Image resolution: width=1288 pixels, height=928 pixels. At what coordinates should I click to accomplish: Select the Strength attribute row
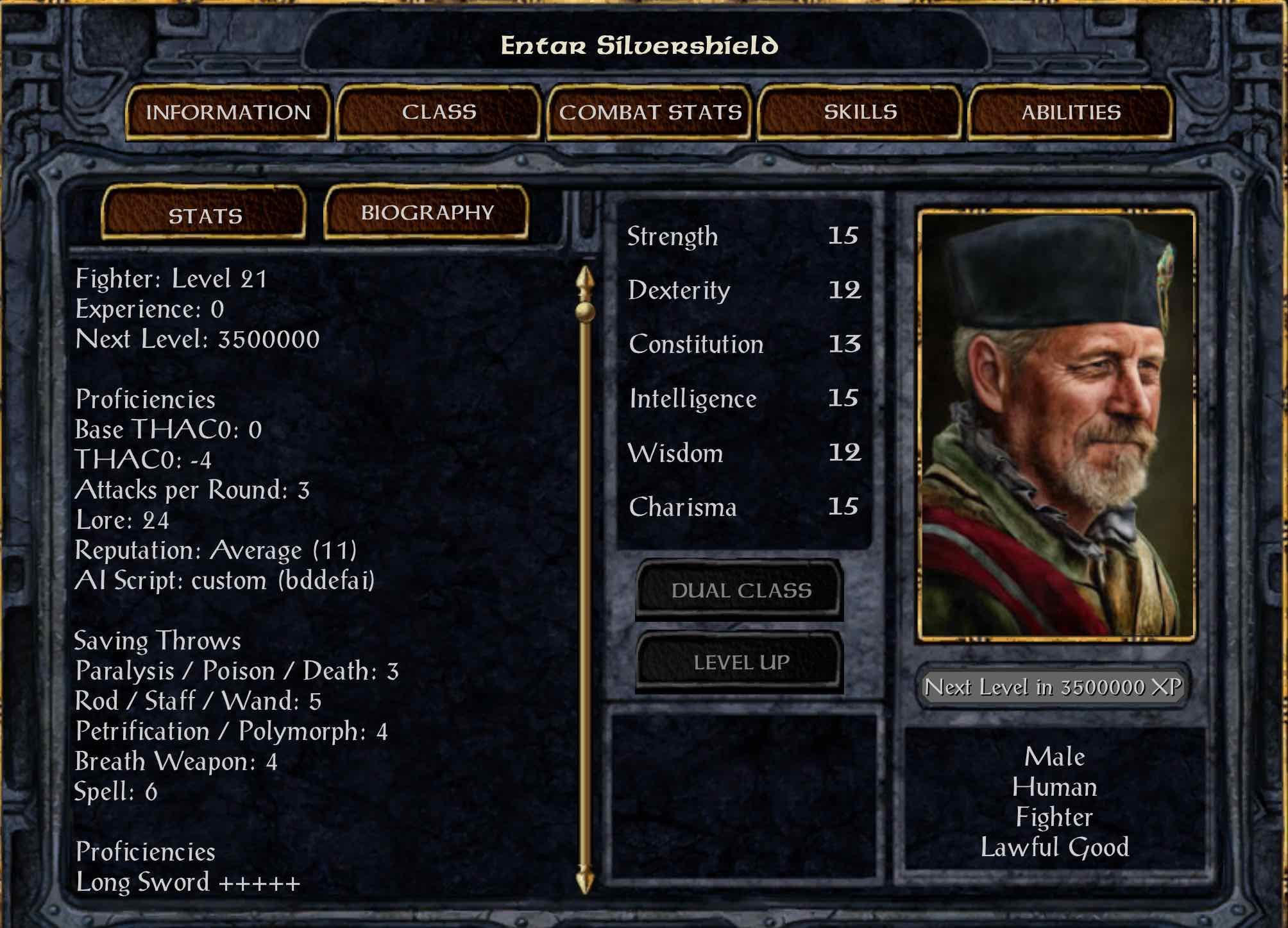(x=743, y=236)
